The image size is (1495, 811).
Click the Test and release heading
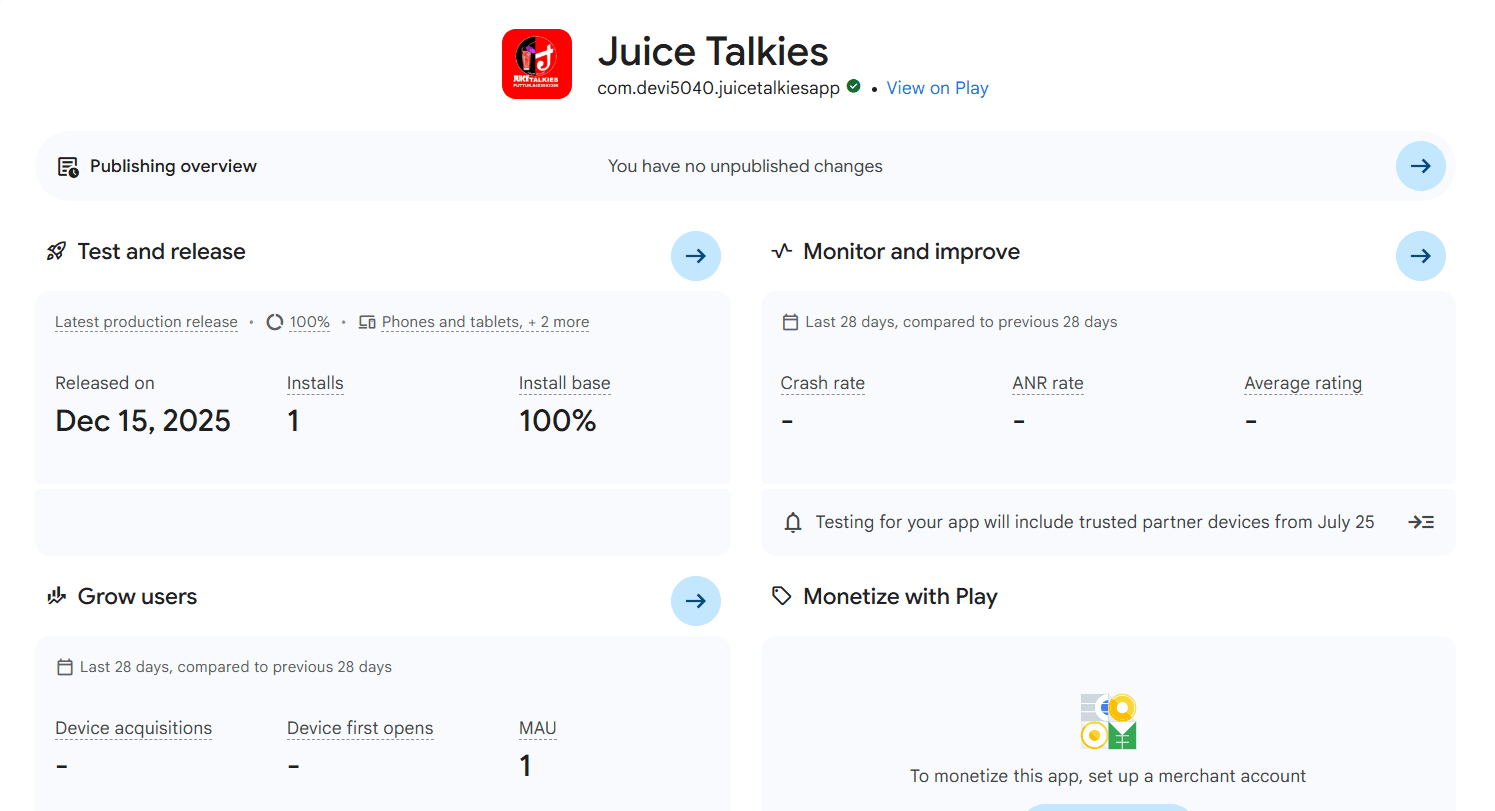click(x=161, y=252)
